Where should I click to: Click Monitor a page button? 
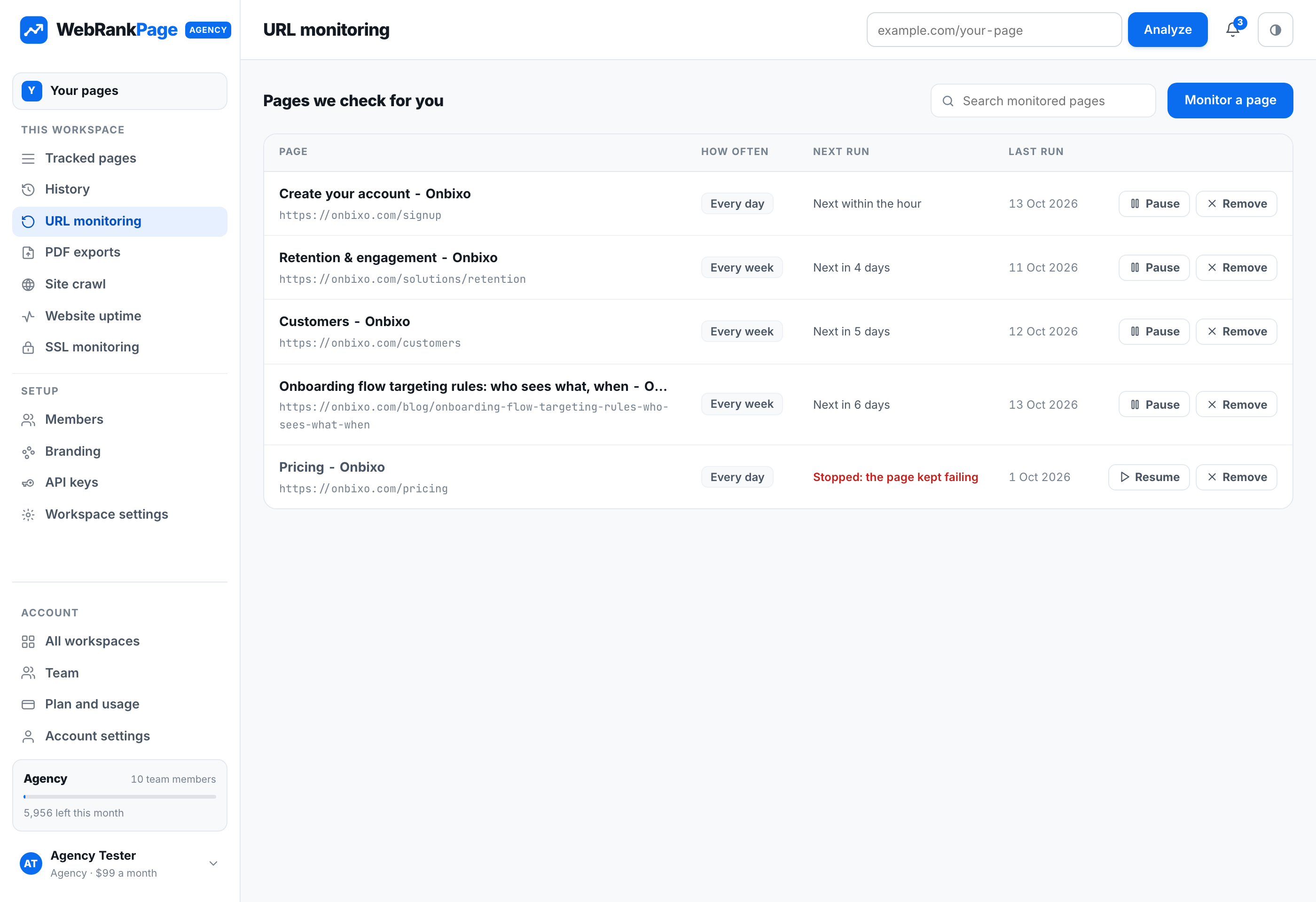pyautogui.click(x=1230, y=100)
